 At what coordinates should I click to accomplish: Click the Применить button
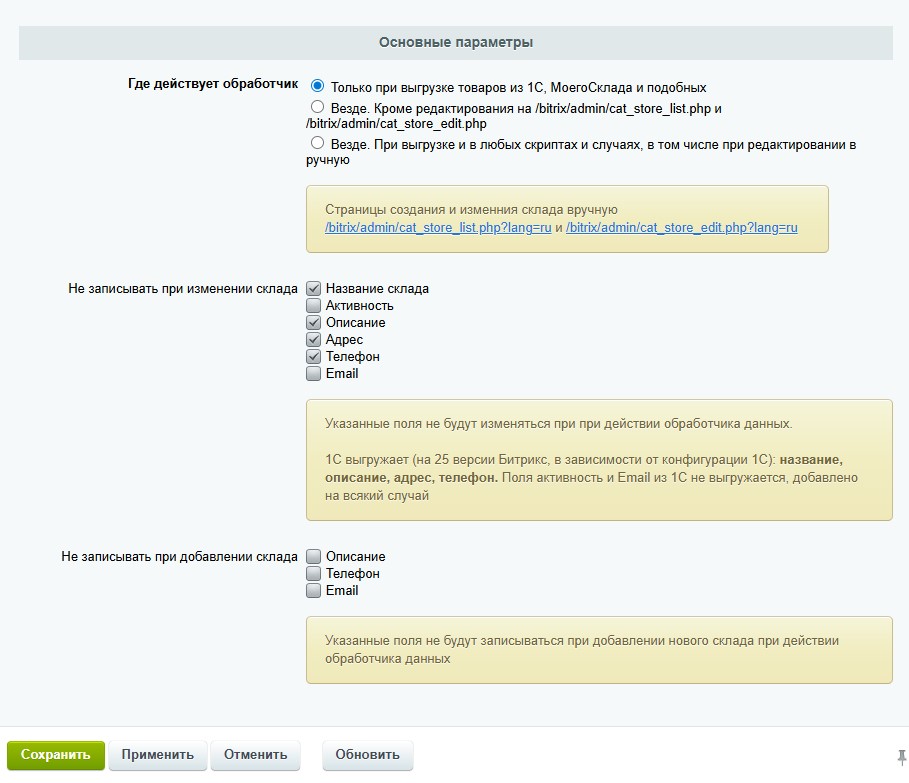[x=157, y=755]
